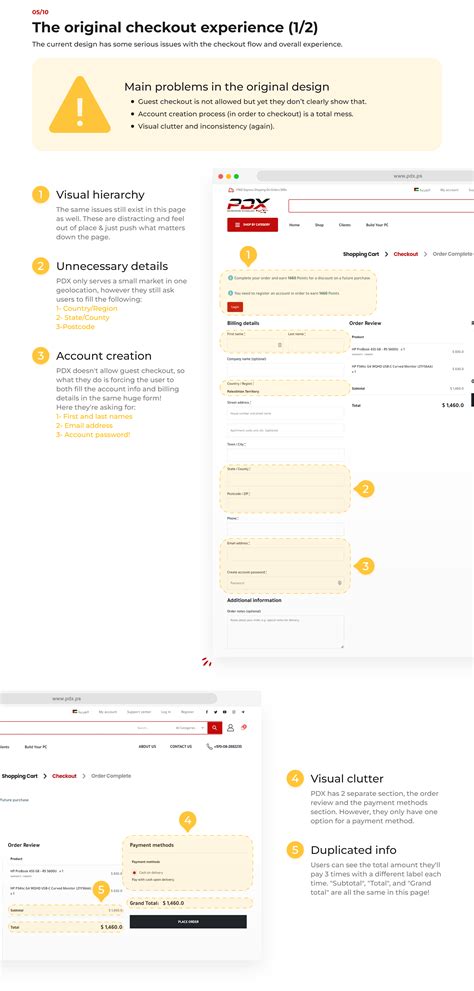Click the YouTube icon in the top bar
This screenshot has width=474, height=991.
coord(224,712)
